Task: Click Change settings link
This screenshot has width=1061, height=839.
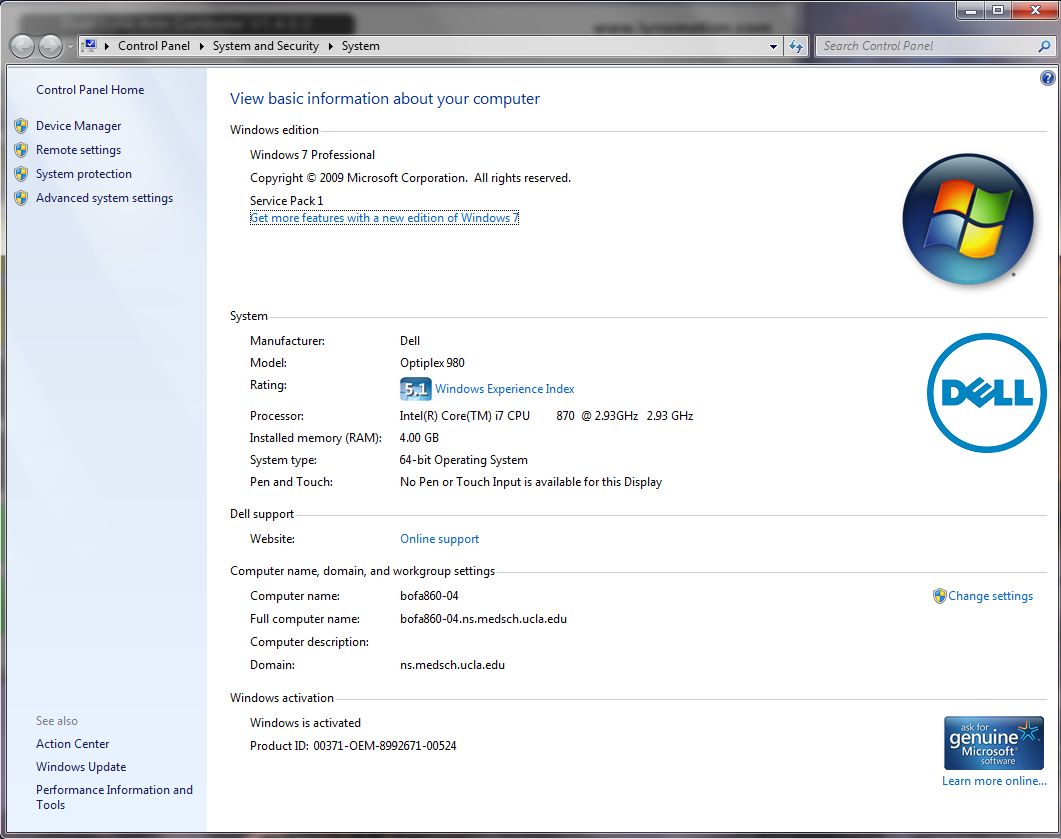Action: pos(990,596)
